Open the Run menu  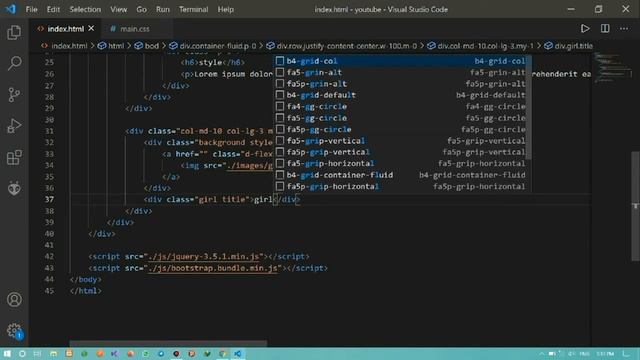162,9
